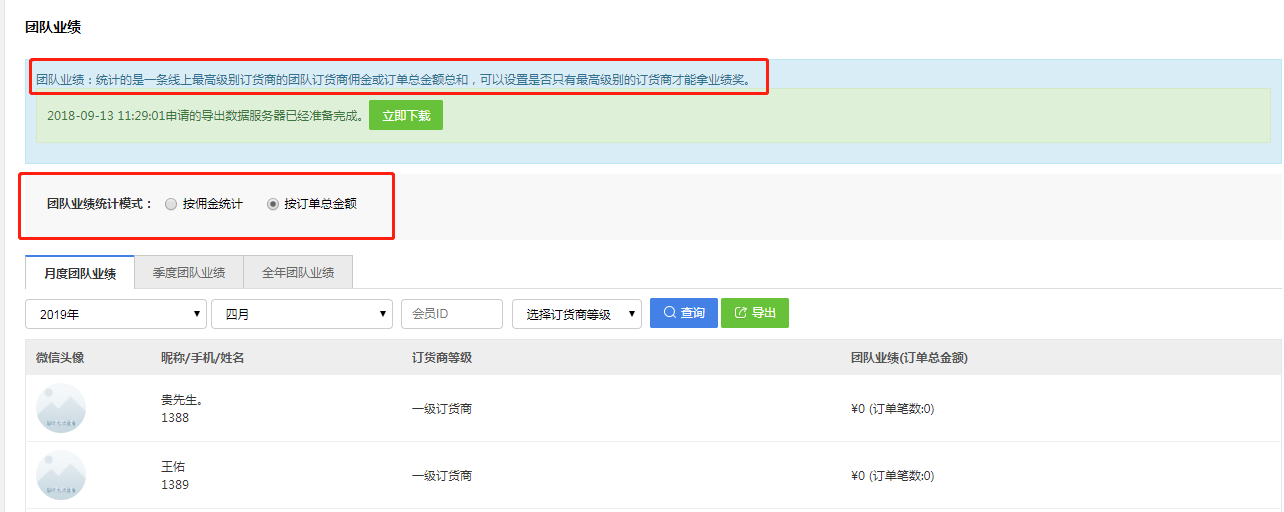
Task: Expand the 2019年 year dropdown
Action: 116,314
